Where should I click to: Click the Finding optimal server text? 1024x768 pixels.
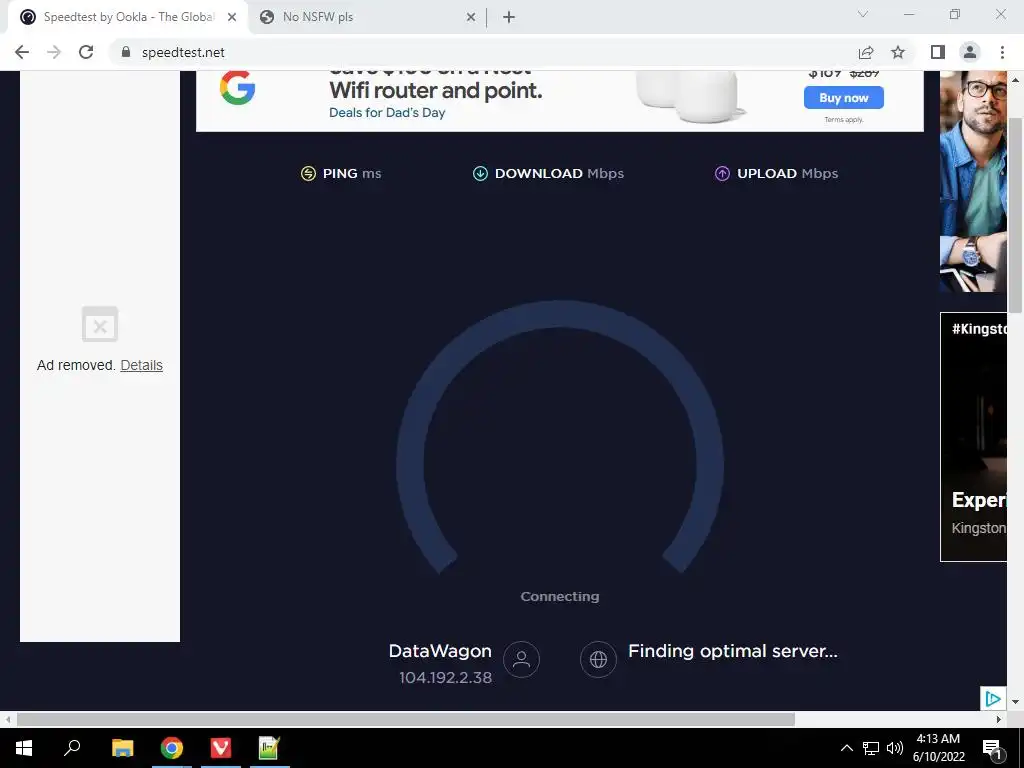click(733, 651)
